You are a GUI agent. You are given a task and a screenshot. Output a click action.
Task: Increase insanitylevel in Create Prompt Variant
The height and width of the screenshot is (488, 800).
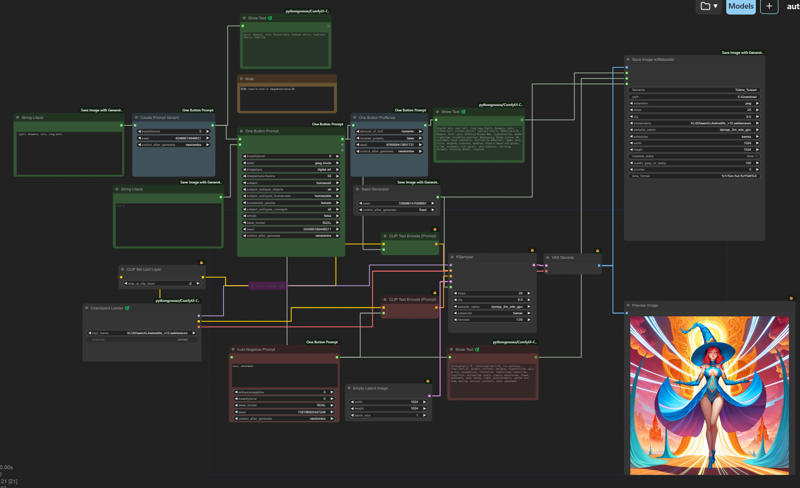[x=207, y=131]
